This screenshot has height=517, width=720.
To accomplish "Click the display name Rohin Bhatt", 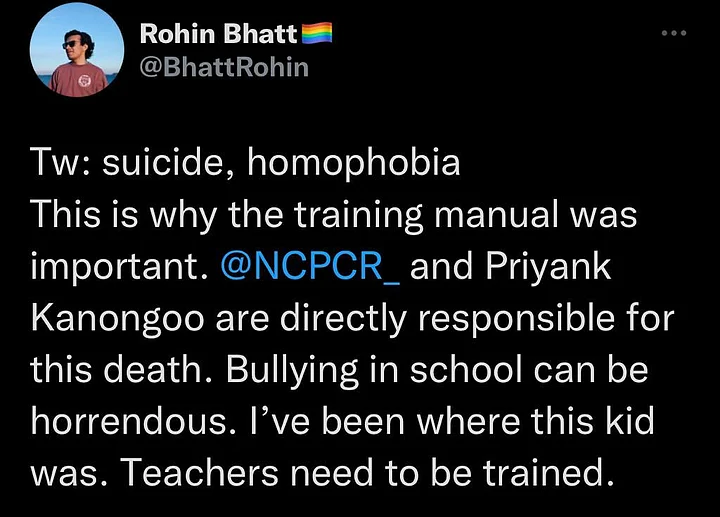I will tap(218, 34).
